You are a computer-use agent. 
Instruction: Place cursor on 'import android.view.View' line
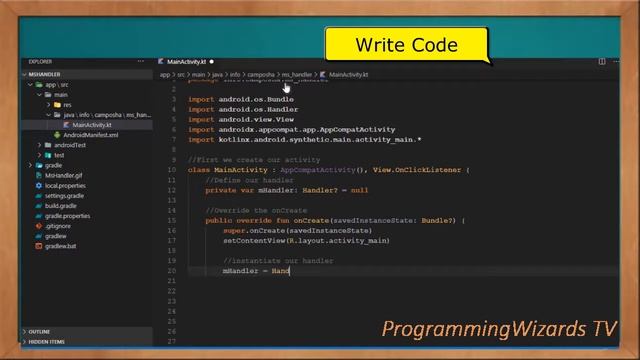tap(241, 120)
